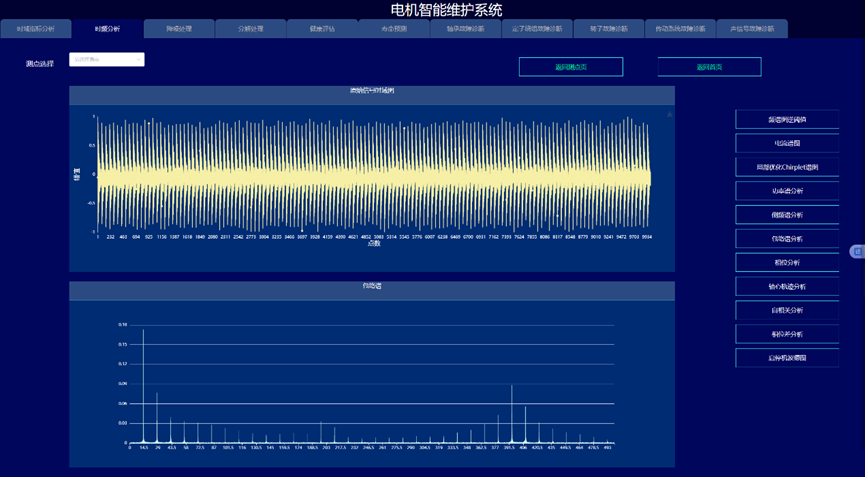
Task: Run the 功率谱分析 option
Action: (x=787, y=191)
